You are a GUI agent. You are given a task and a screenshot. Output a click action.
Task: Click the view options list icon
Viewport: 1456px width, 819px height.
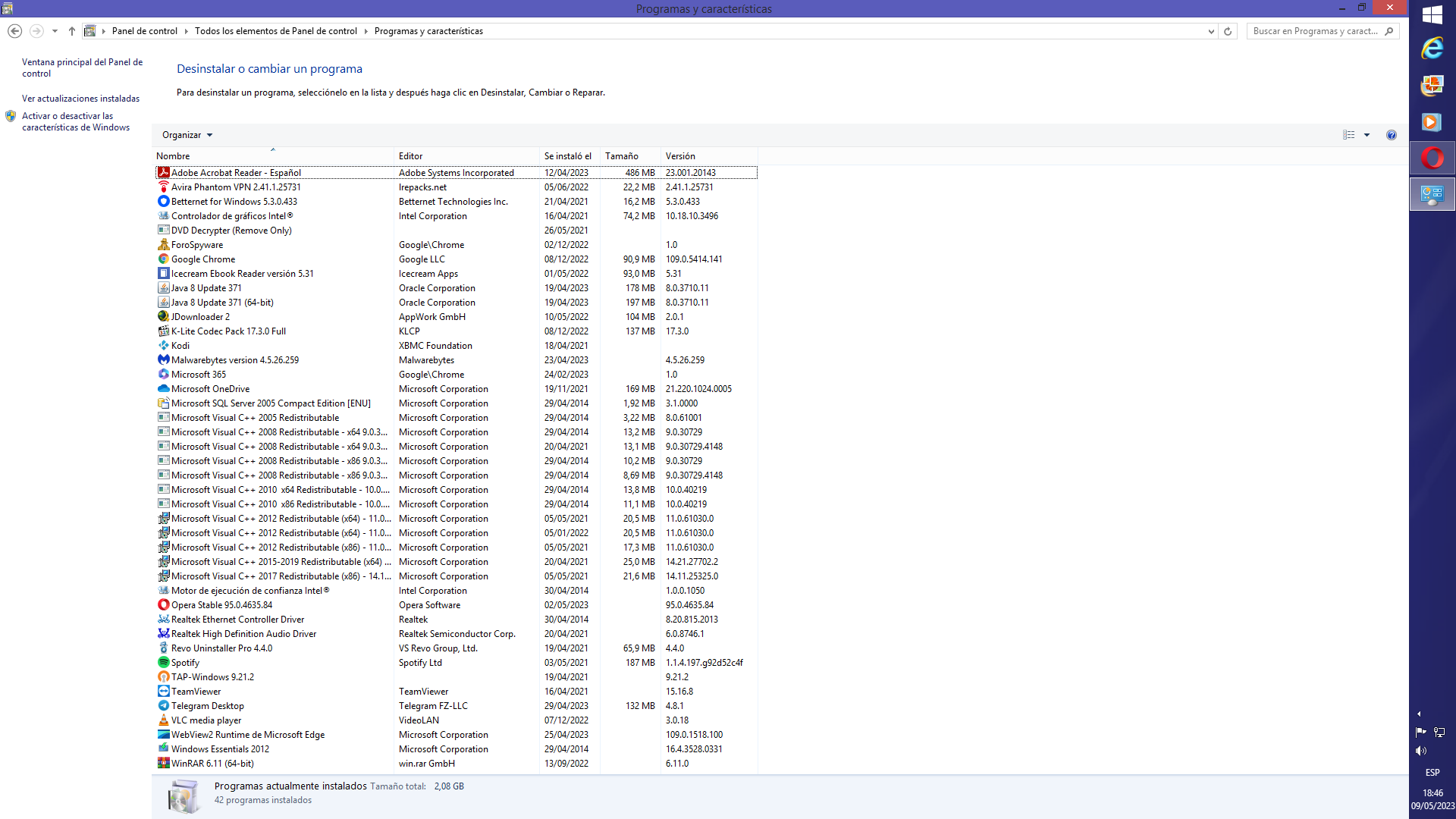click(x=1348, y=135)
